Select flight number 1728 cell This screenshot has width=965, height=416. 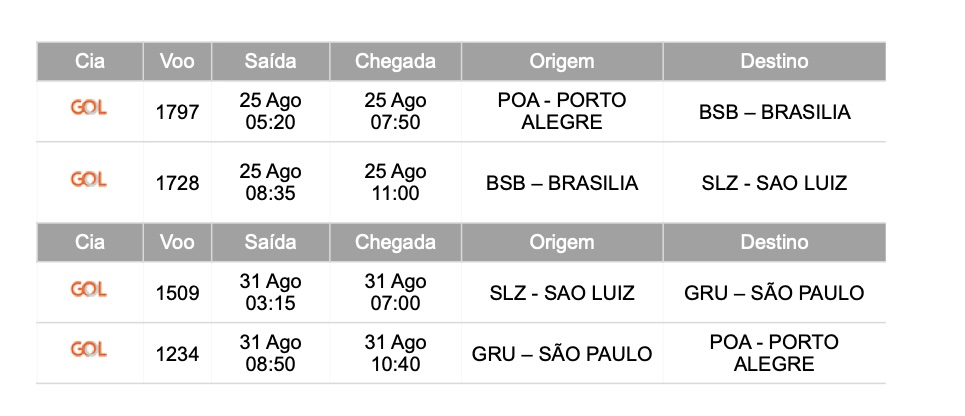click(177, 183)
